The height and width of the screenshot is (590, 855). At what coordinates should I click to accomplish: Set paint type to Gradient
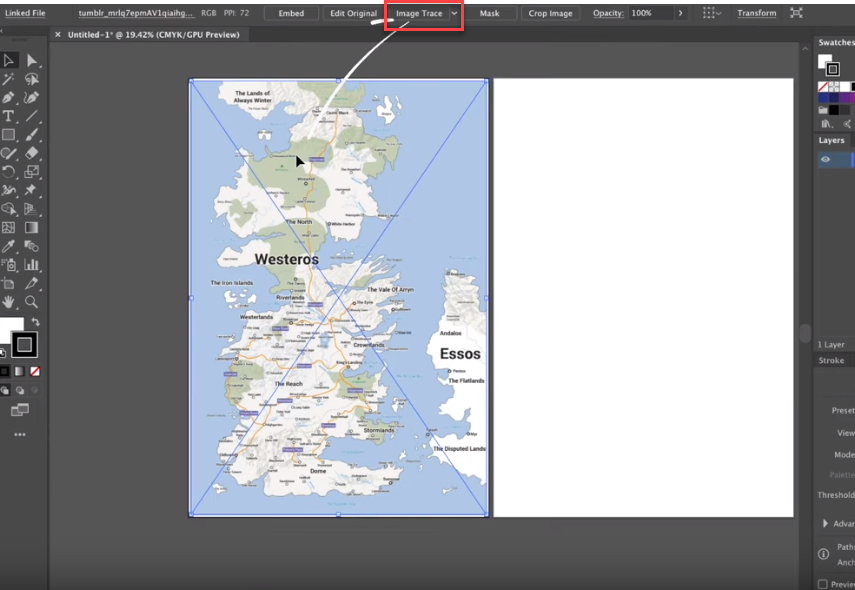[x=20, y=371]
